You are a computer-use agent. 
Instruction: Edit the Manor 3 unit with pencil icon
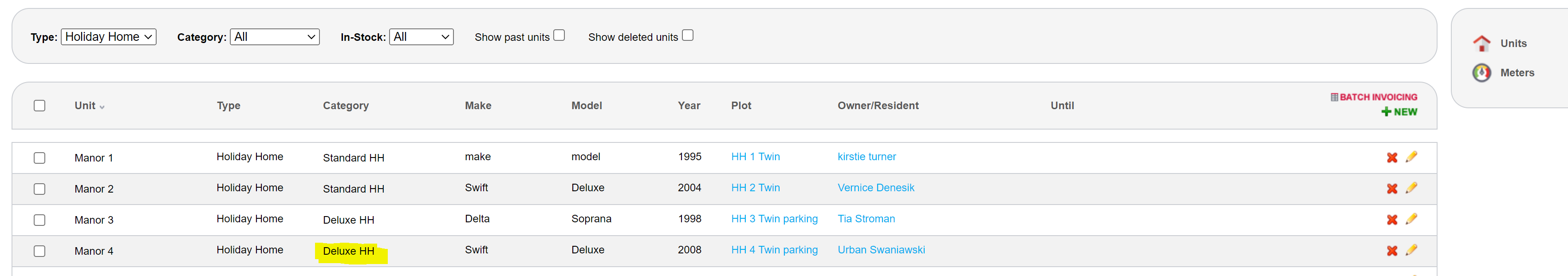(x=1411, y=219)
